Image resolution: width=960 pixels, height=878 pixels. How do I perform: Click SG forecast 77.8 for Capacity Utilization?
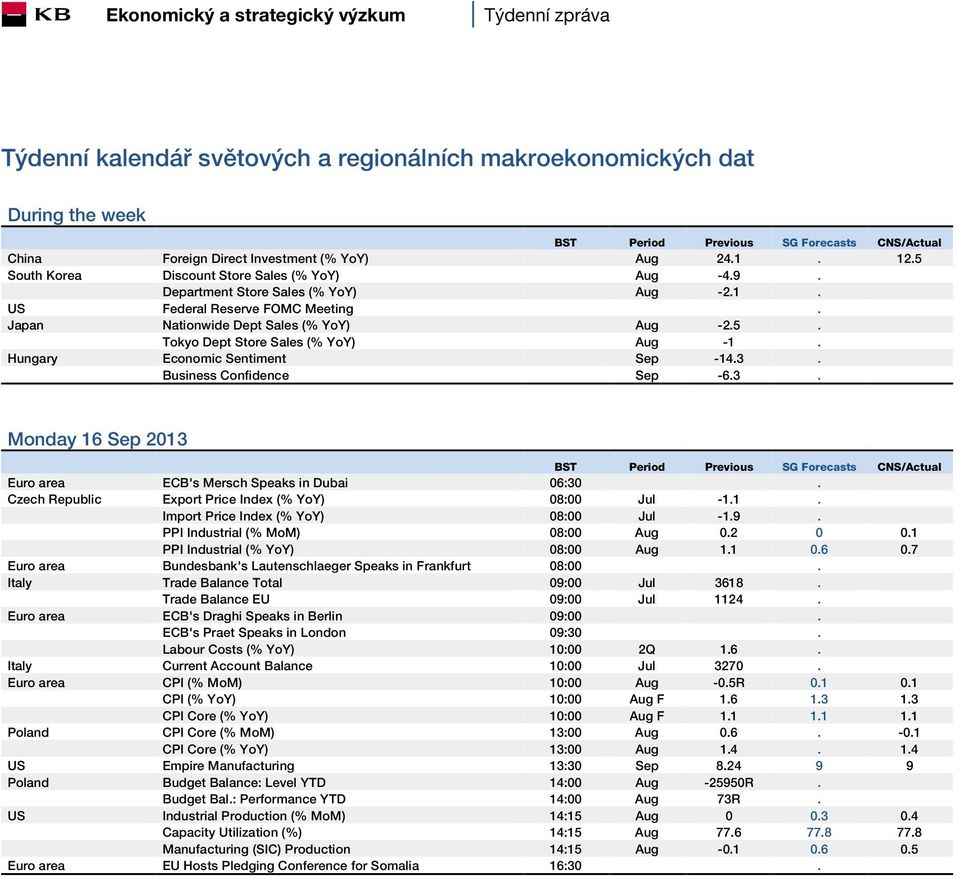pyautogui.click(x=819, y=833)
